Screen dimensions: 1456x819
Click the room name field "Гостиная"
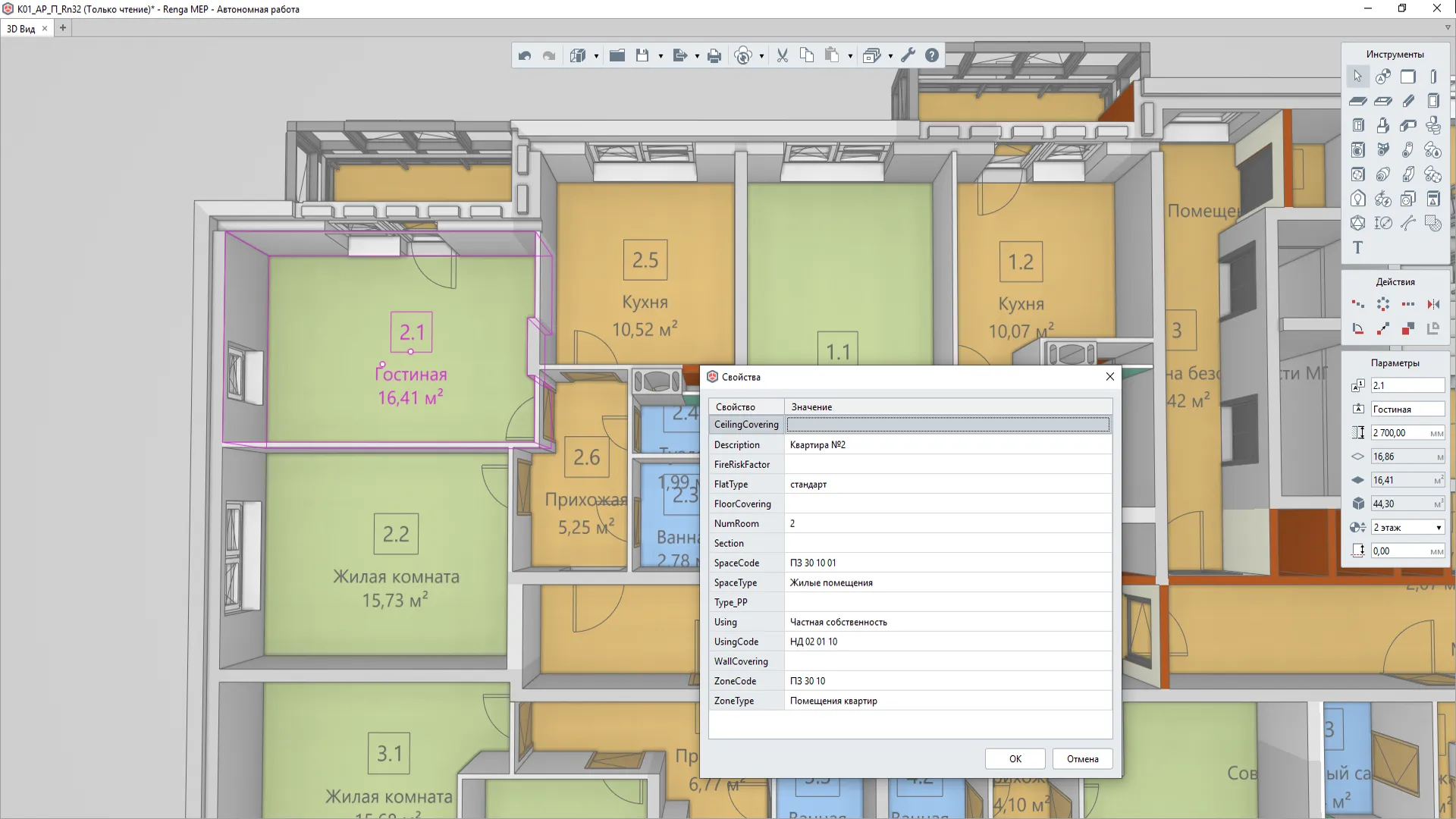click(x=1407, y=409)
